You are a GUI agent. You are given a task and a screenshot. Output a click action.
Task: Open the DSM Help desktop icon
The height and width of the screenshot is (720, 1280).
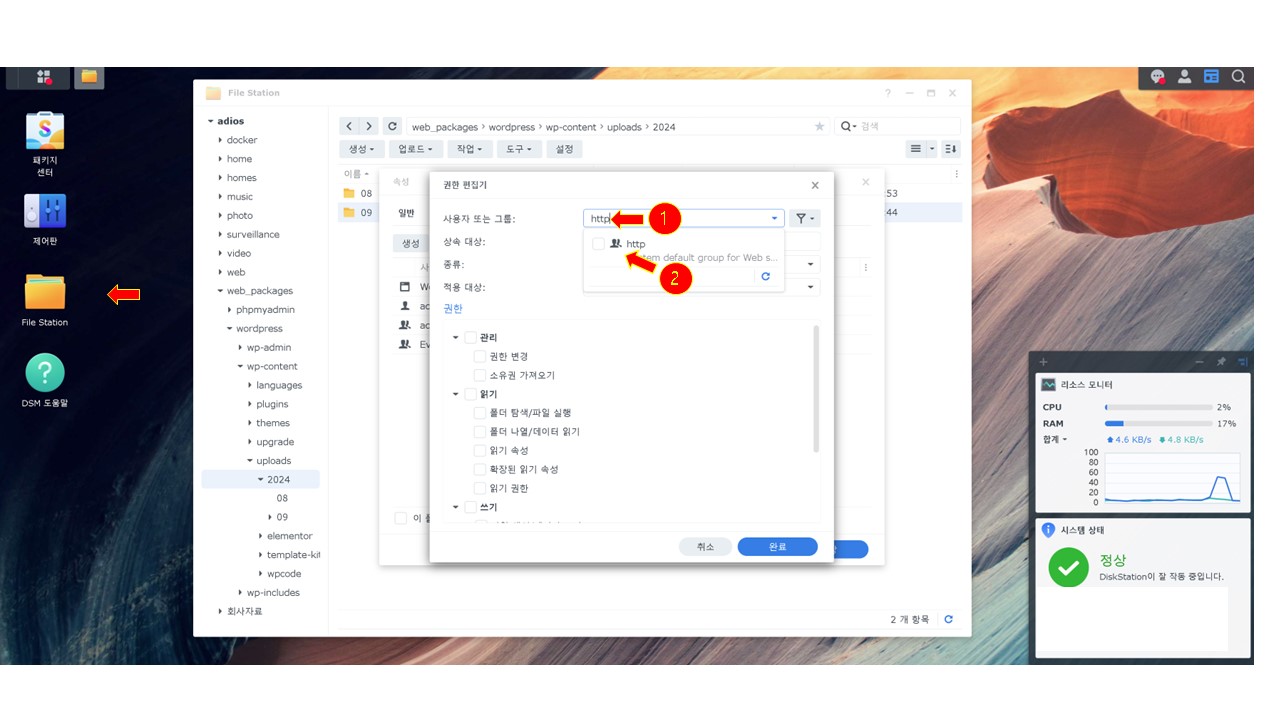(x=45, y=373)
